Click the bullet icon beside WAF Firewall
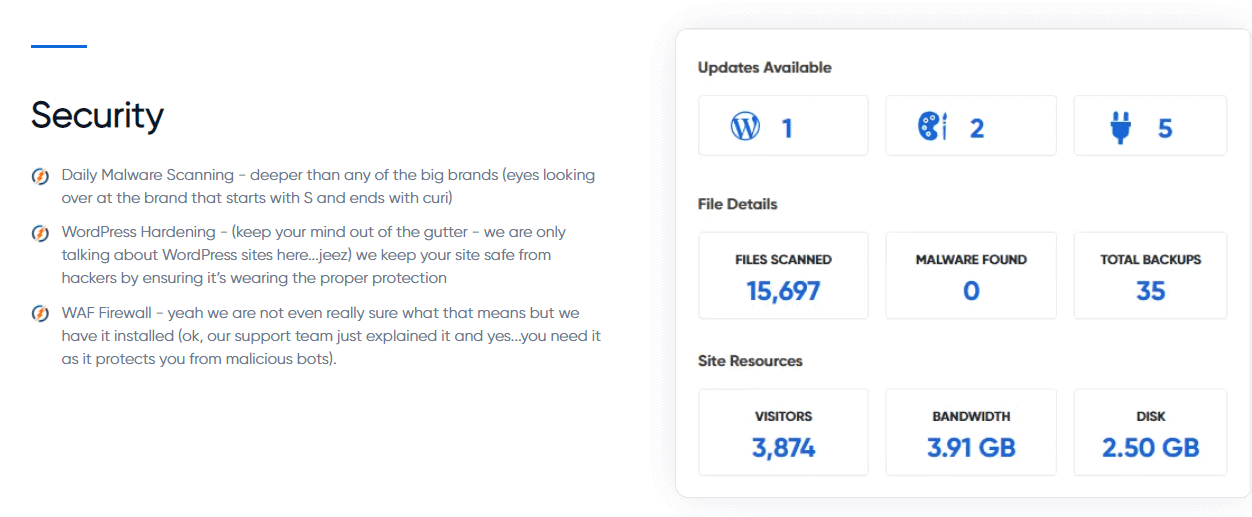Image resolution: width=1252 pixels, height=517 pixels. coord(40,314)
